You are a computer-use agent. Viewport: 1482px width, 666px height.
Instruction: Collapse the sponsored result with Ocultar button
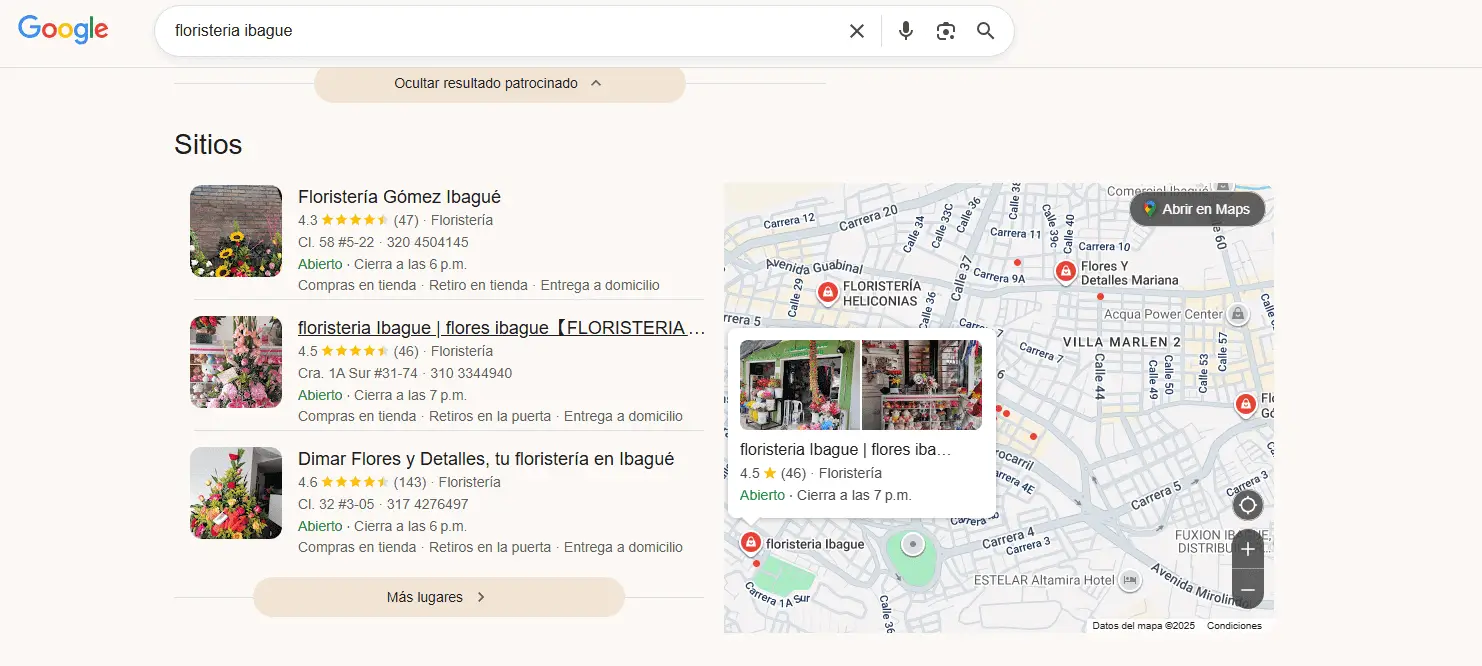(x=499, y=84)
